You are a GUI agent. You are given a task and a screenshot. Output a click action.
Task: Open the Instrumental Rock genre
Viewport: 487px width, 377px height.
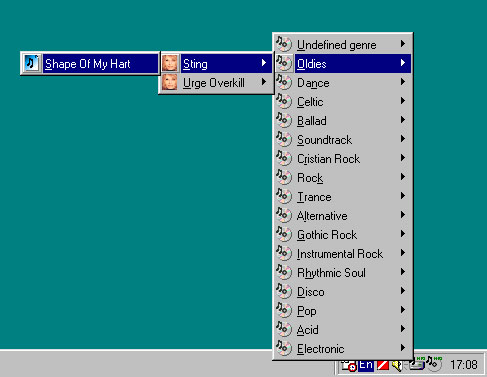coord(343,253)
